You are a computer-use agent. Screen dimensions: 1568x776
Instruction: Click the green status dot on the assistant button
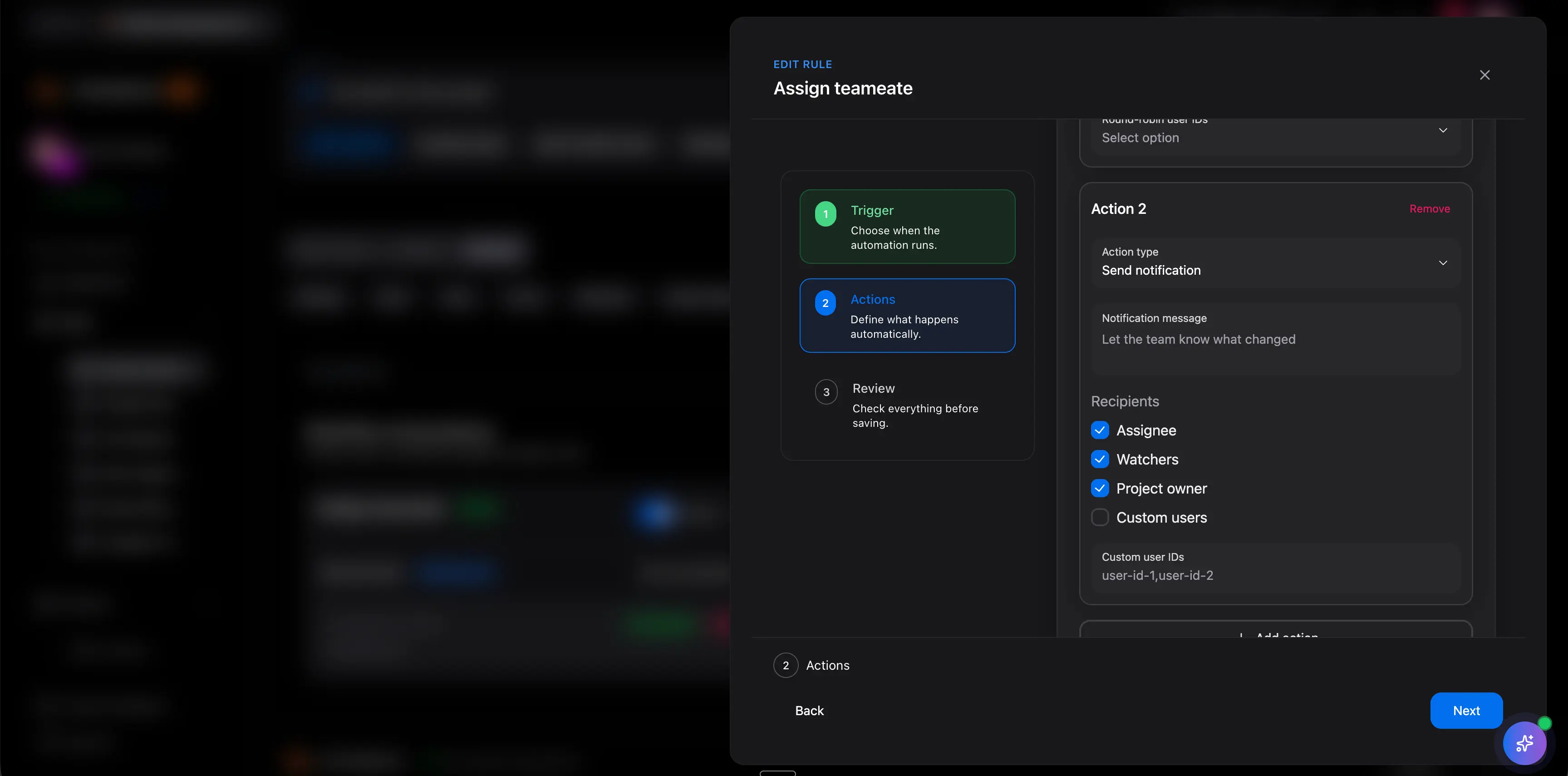tap(1544, 723)
